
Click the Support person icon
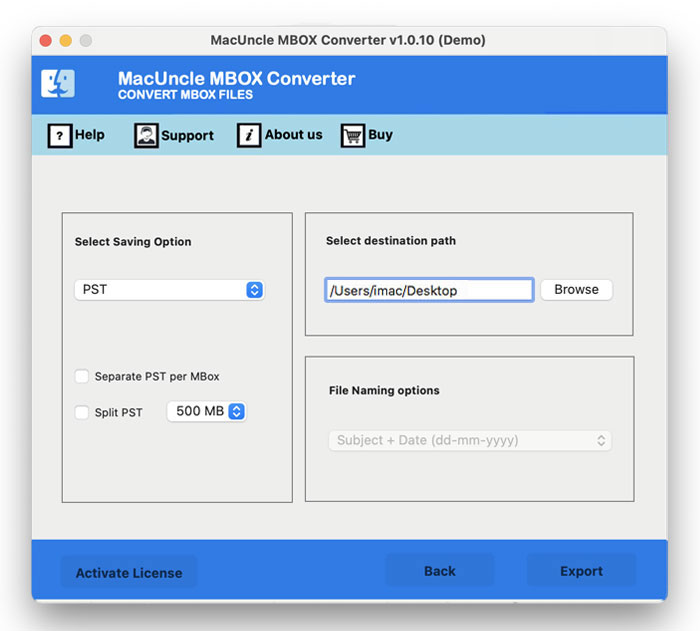tap(146, 136)
